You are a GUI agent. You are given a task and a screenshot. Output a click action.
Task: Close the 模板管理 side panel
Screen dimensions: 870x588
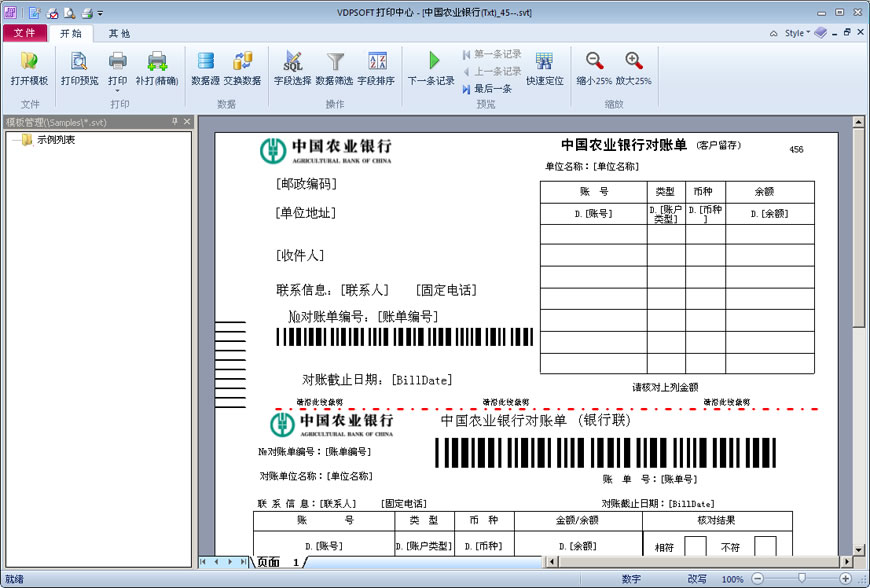[x=187, y=121]
